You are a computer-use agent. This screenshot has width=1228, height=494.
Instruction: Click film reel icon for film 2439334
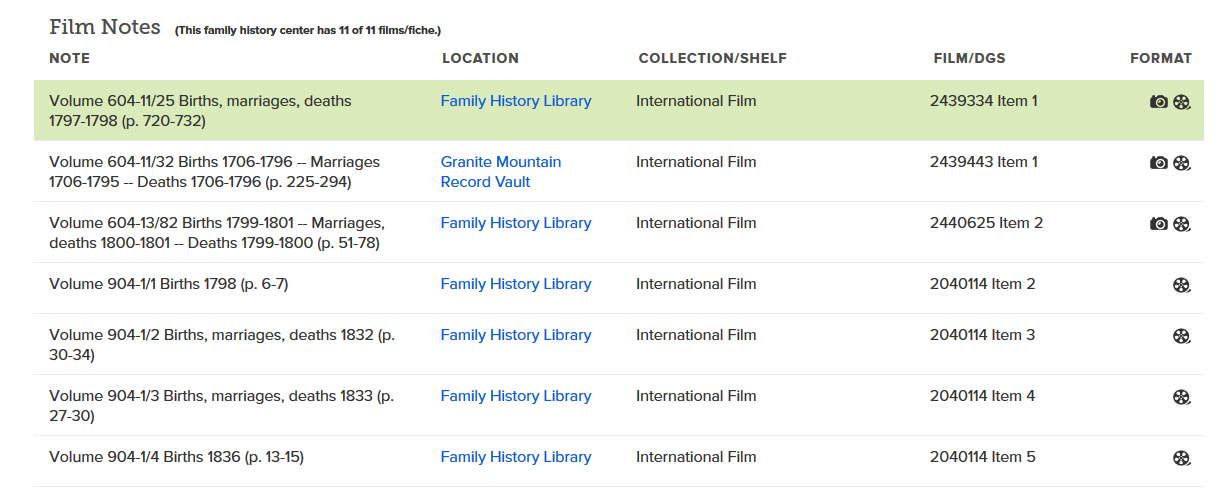pos(1182,102)
